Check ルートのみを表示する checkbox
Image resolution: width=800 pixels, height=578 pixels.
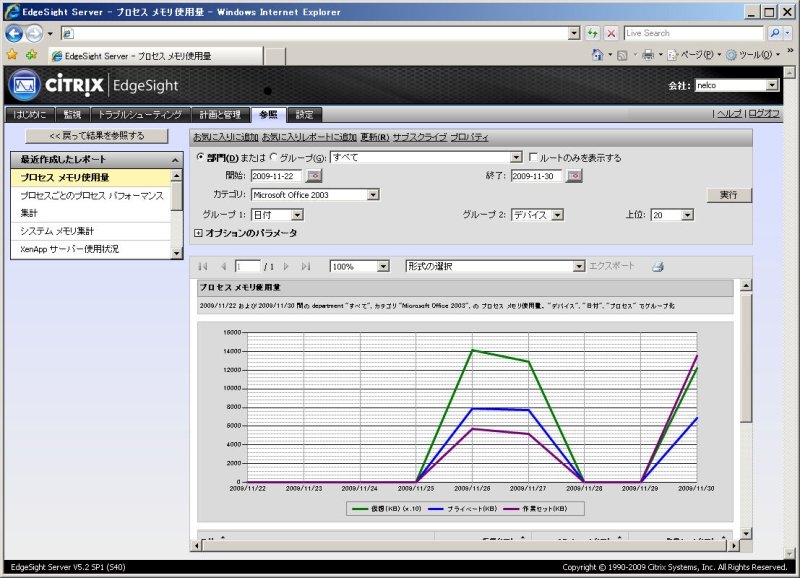coord(533,157)
